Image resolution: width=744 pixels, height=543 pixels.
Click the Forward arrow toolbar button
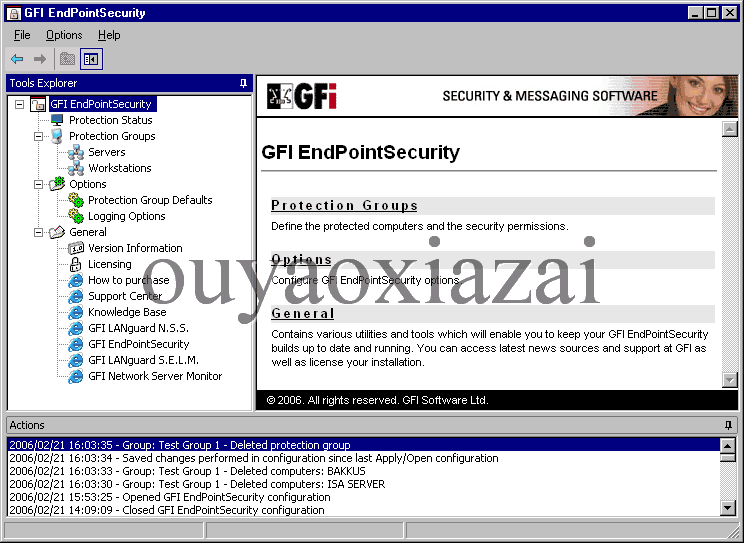(40, 59)
